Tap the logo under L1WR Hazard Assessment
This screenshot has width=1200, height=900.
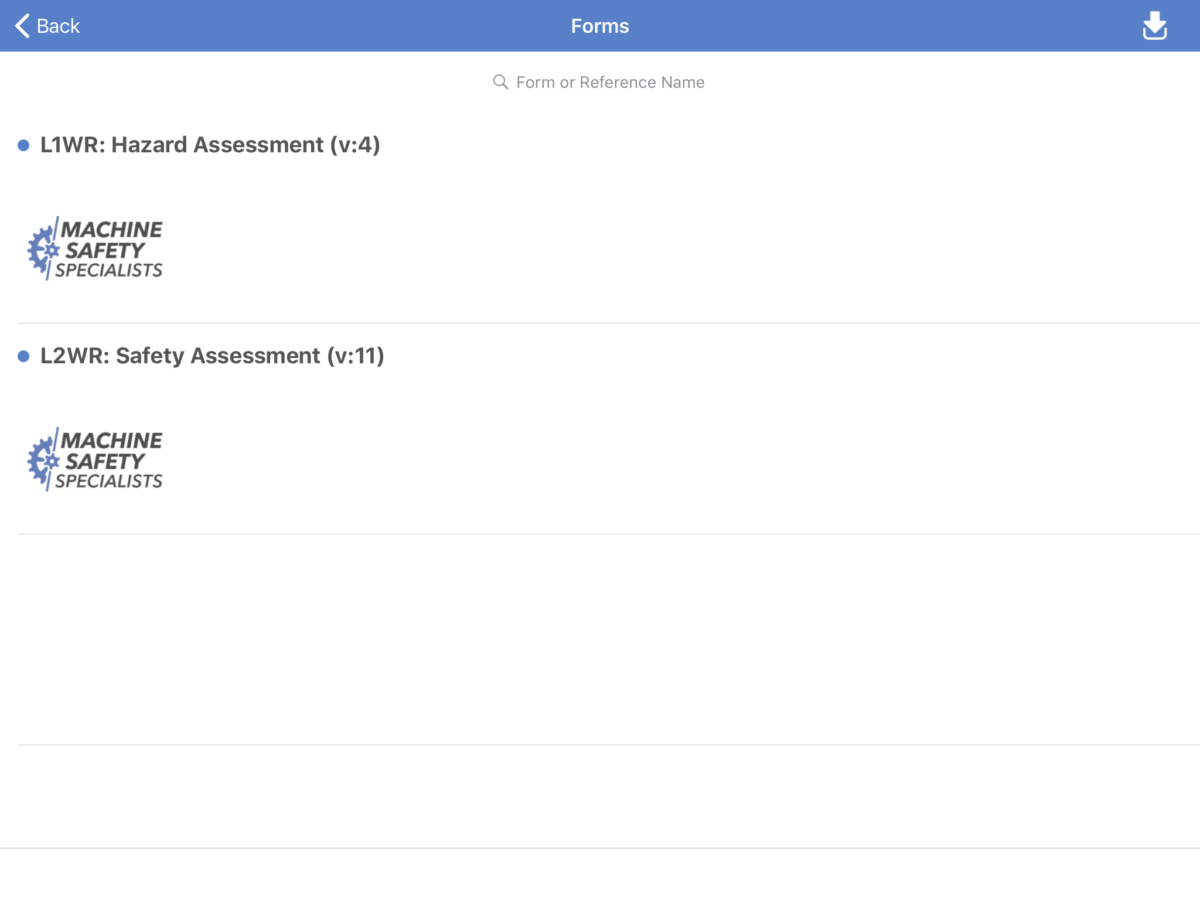click(95, 248)
